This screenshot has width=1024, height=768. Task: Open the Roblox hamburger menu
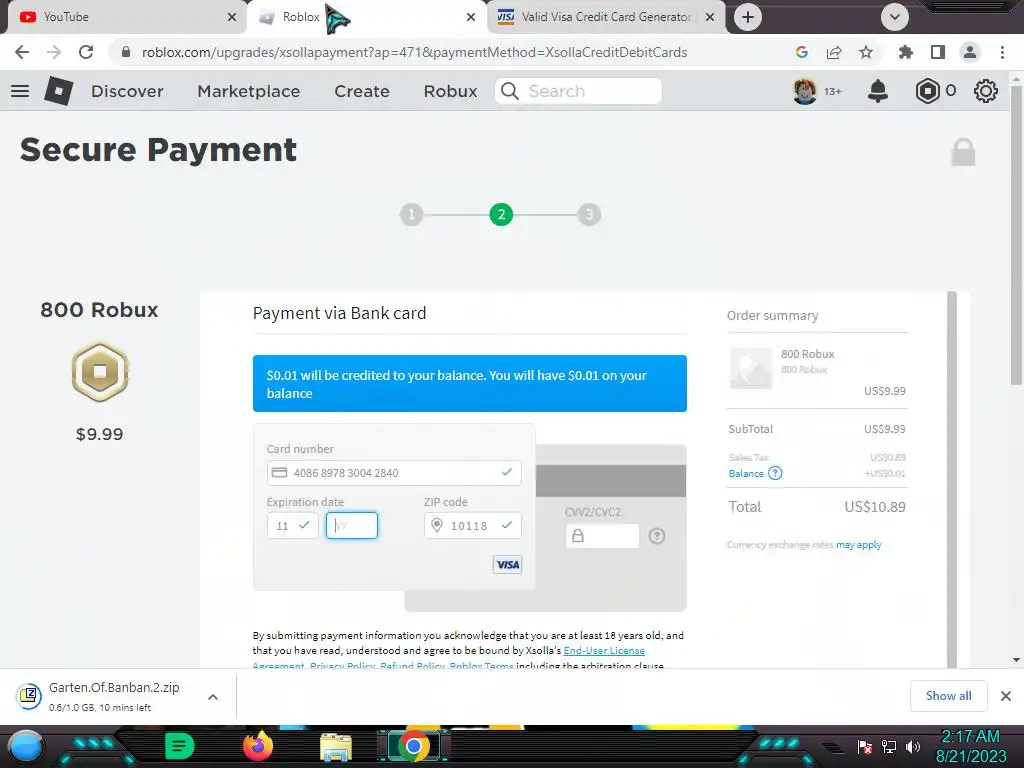(20, 91)
